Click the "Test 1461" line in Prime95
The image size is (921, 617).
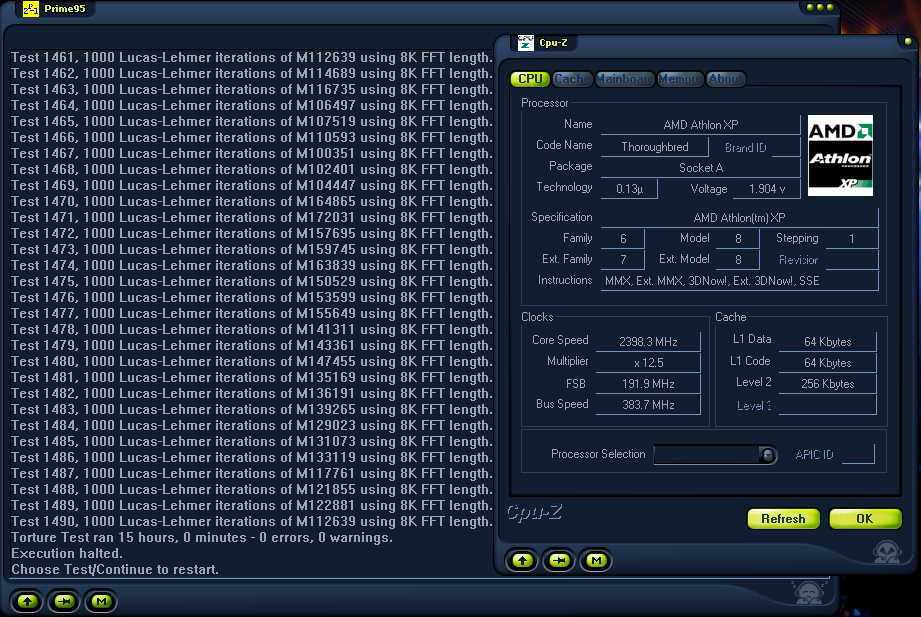[251, 58]
